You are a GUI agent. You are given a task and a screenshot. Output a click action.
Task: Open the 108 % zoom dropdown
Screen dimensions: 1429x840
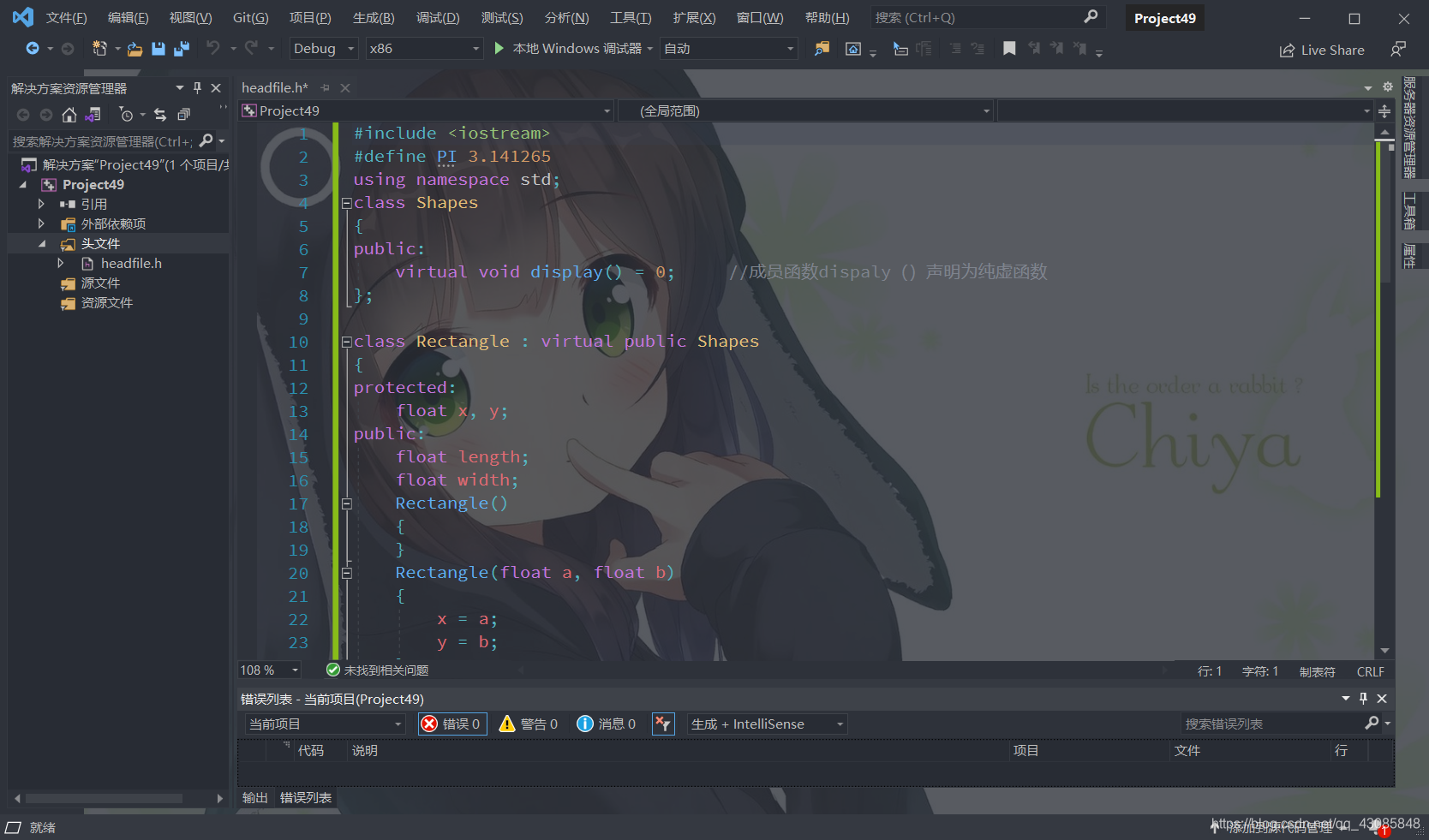point(270,670)
